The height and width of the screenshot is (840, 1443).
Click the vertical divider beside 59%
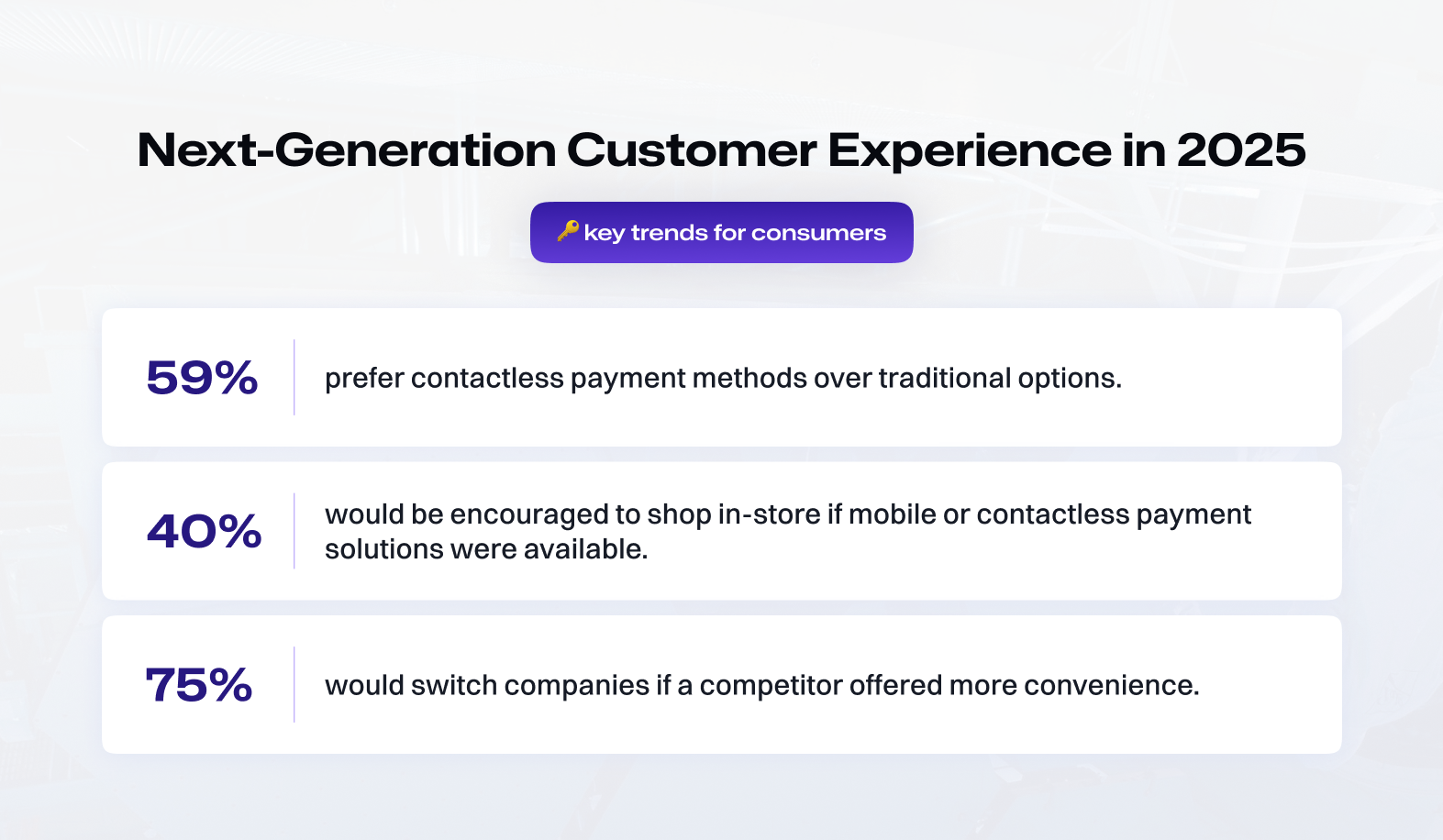(294, 377)
